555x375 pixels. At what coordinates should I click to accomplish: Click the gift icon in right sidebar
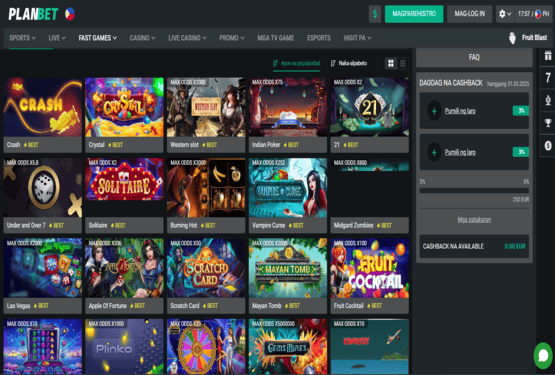(548, 56)
